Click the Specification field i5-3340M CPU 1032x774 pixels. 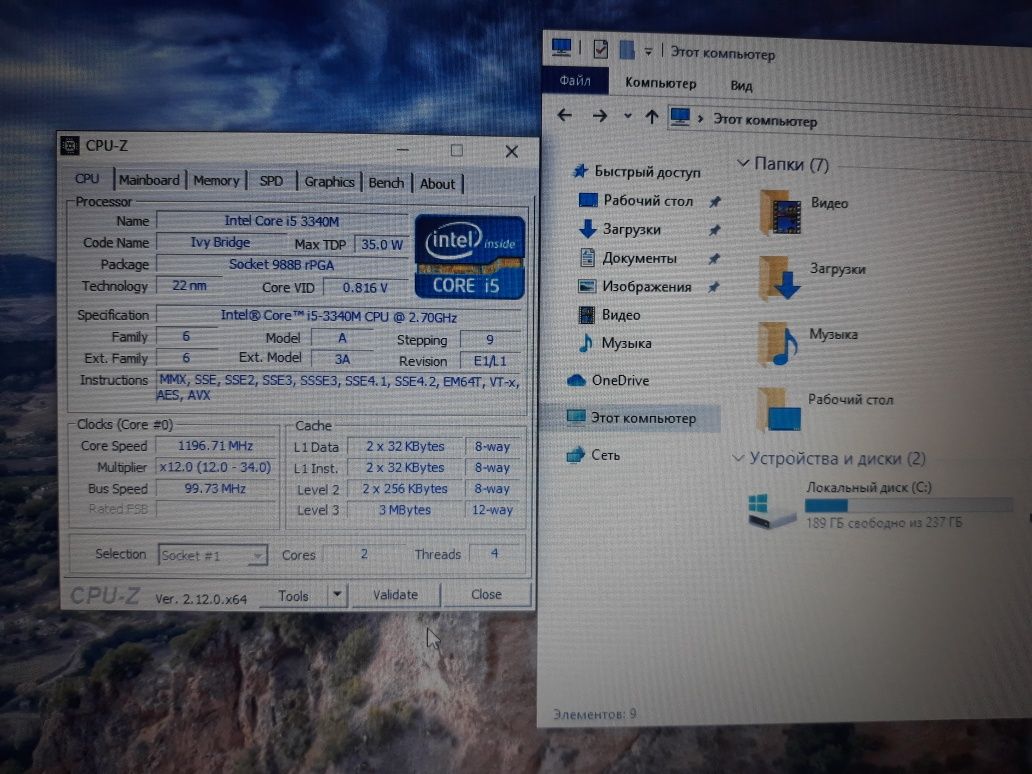tap(339, 316)
